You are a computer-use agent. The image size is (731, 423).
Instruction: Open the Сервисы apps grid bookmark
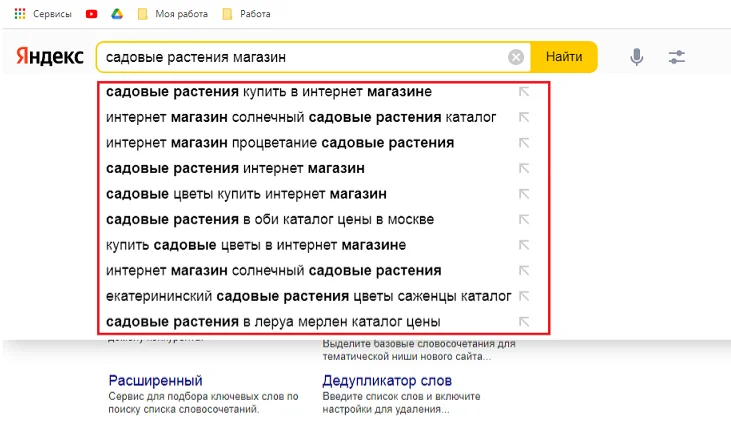coord(43,14)
